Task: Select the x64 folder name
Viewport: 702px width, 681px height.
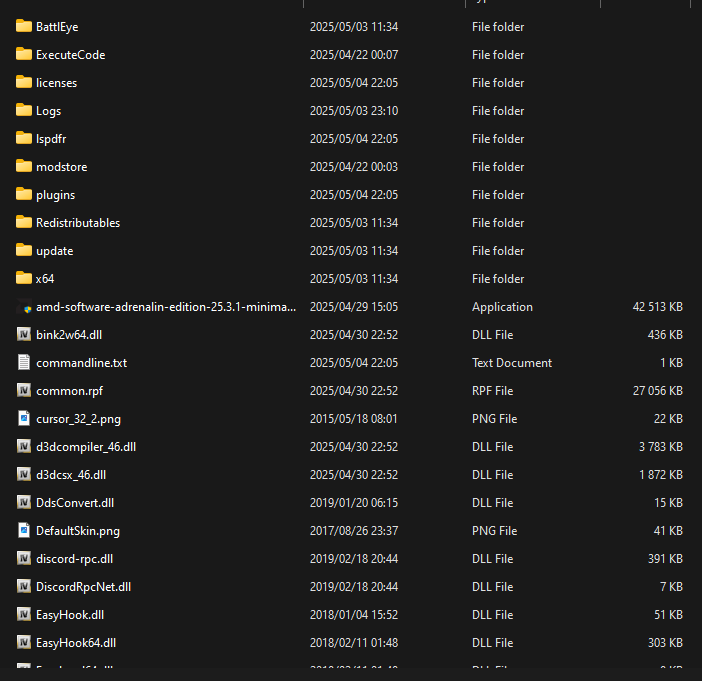Action: coord(45,278)
